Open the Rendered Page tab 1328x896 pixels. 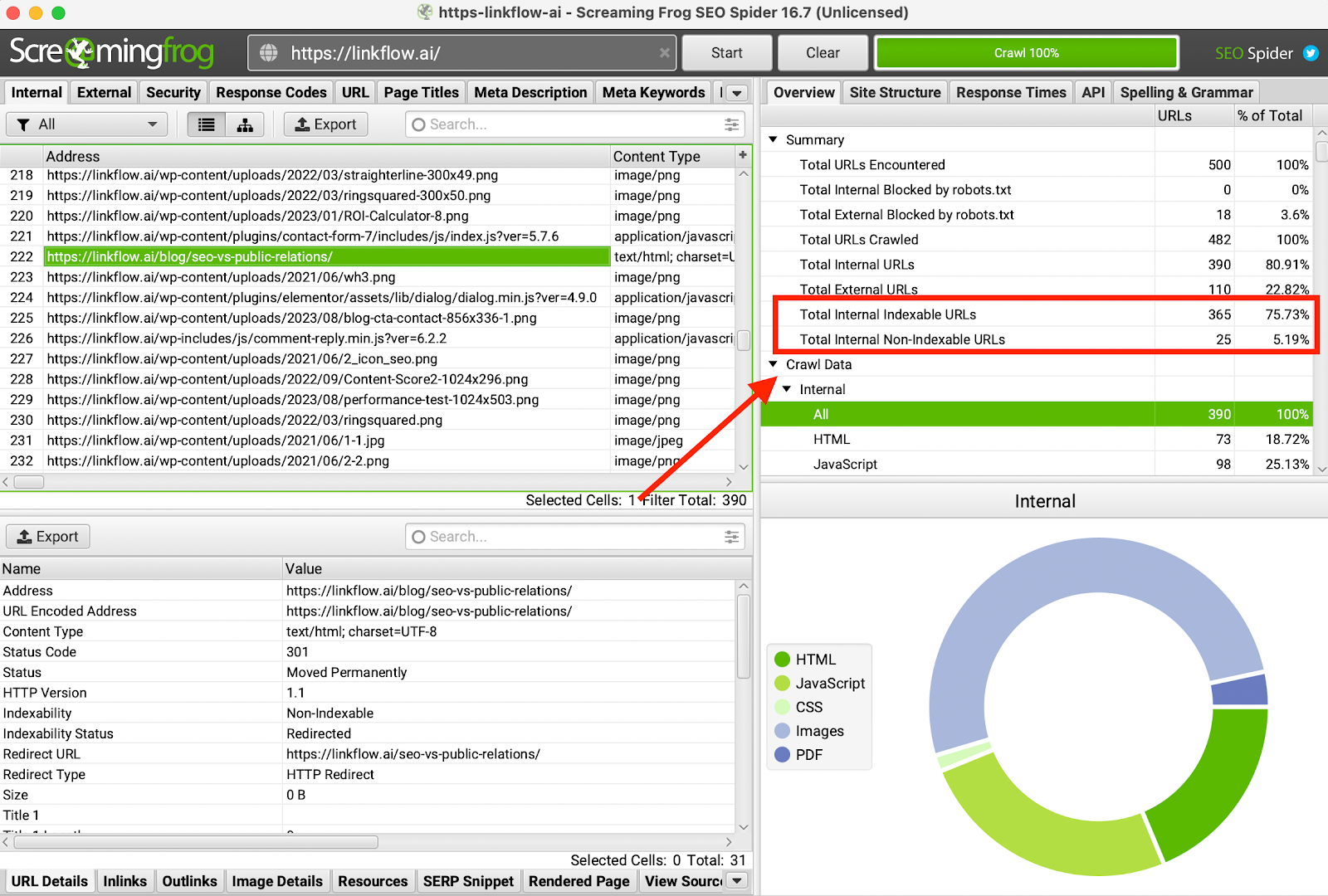(x=579, y=881)
